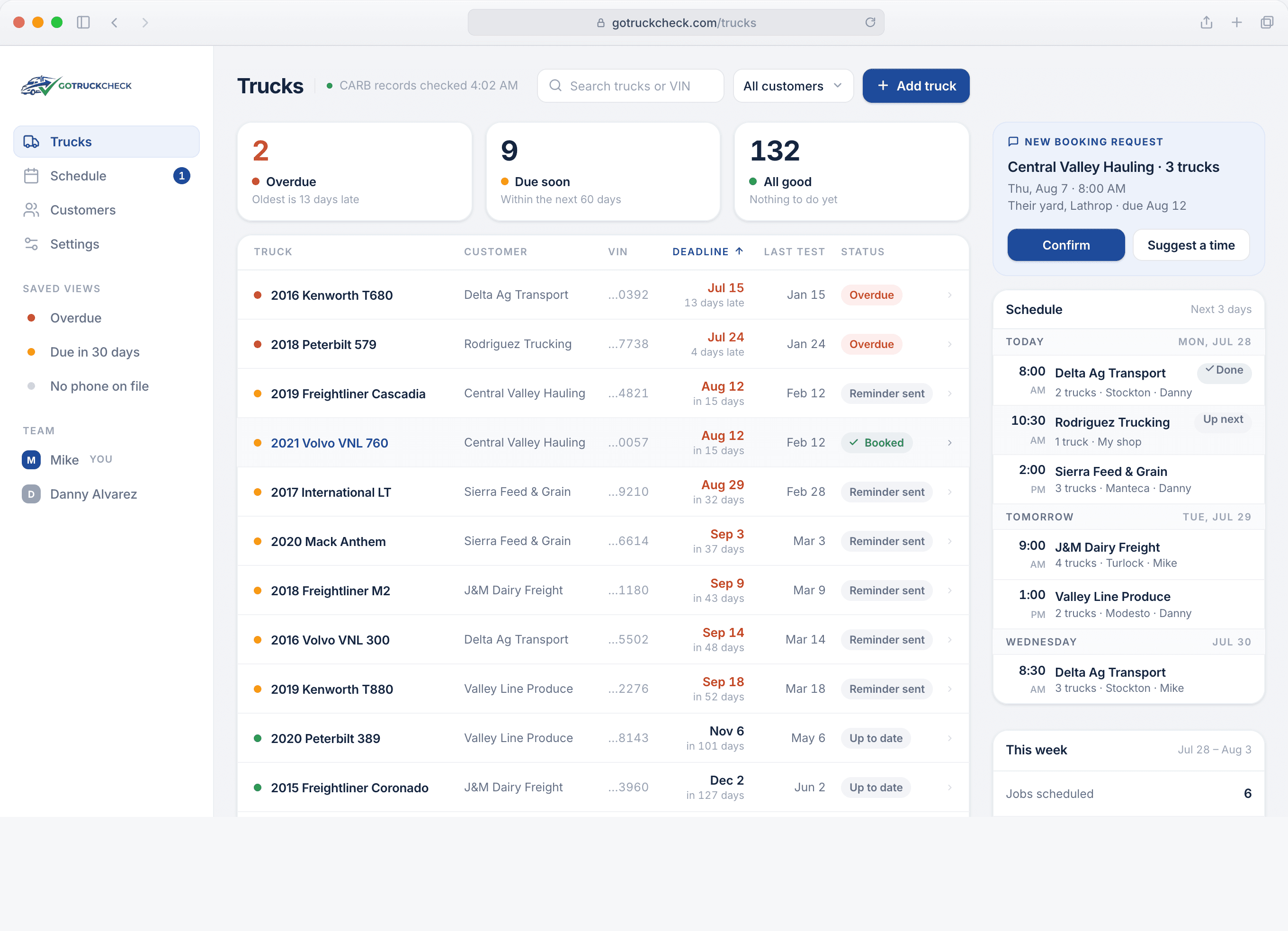Click Danny Alvarez's team avatar

click(x=31, y=493)
